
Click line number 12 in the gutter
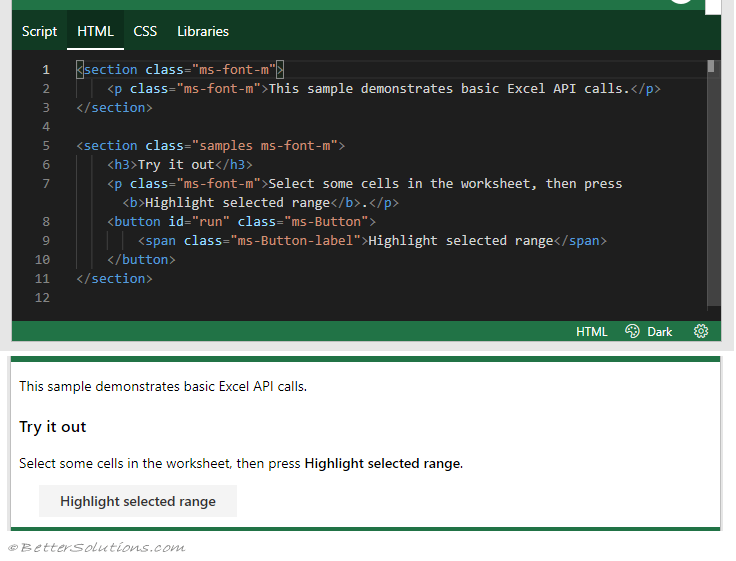tap(42, 298)
